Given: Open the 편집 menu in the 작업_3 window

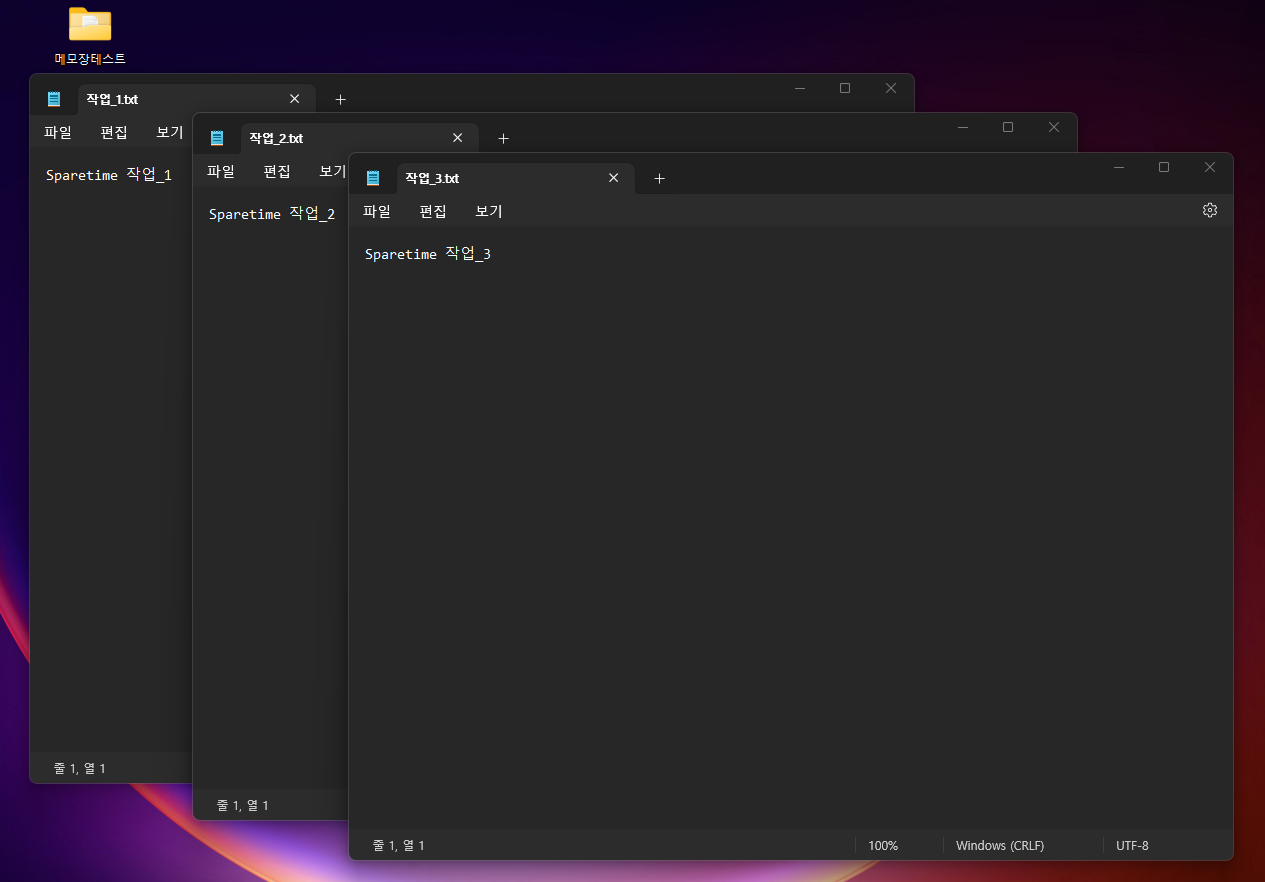Looking at the screenshot, I should click(433, 211).
